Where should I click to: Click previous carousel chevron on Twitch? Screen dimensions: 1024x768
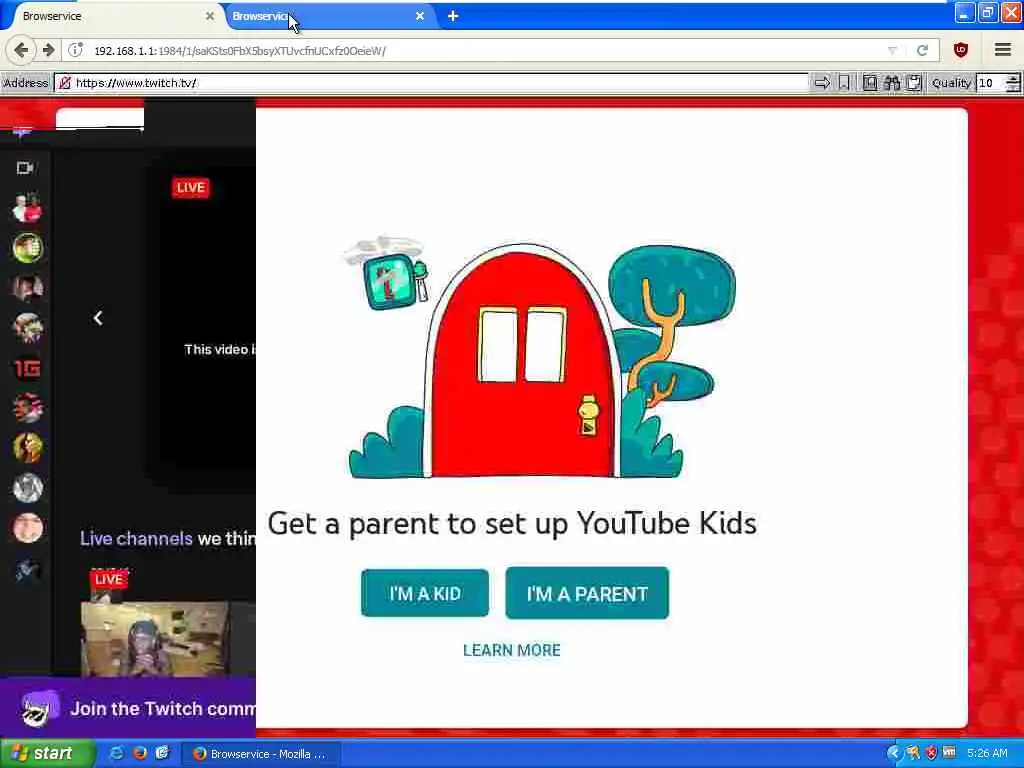coord(98,318)
